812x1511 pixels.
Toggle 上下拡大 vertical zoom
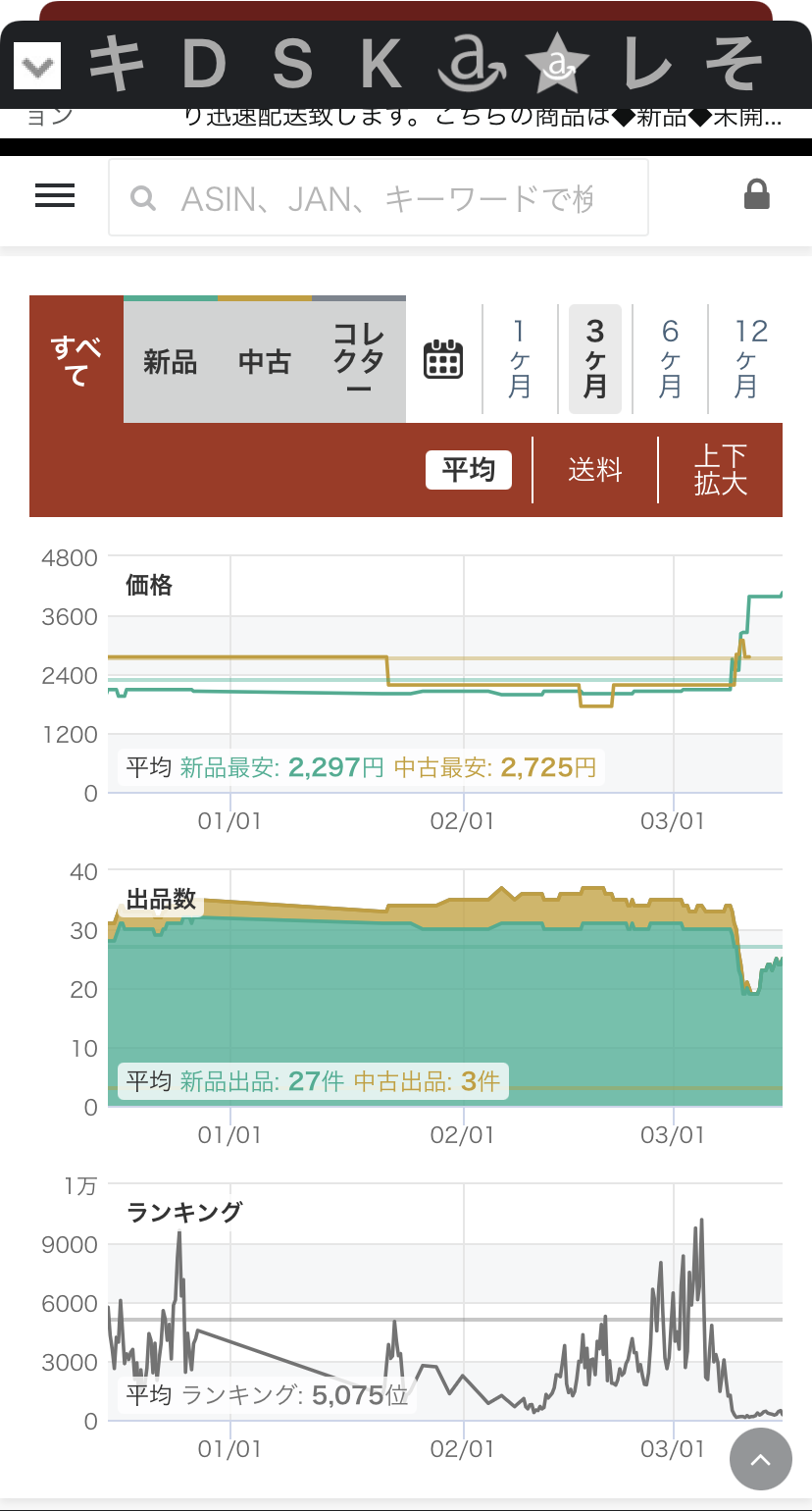(x=721, y=470)
